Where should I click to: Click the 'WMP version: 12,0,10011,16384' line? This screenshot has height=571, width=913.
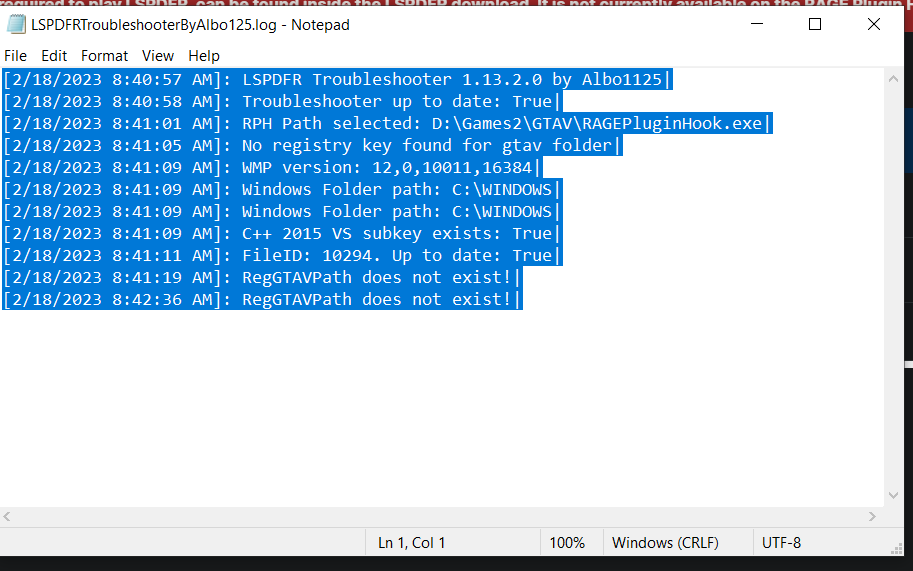click(x=273, y=168)
